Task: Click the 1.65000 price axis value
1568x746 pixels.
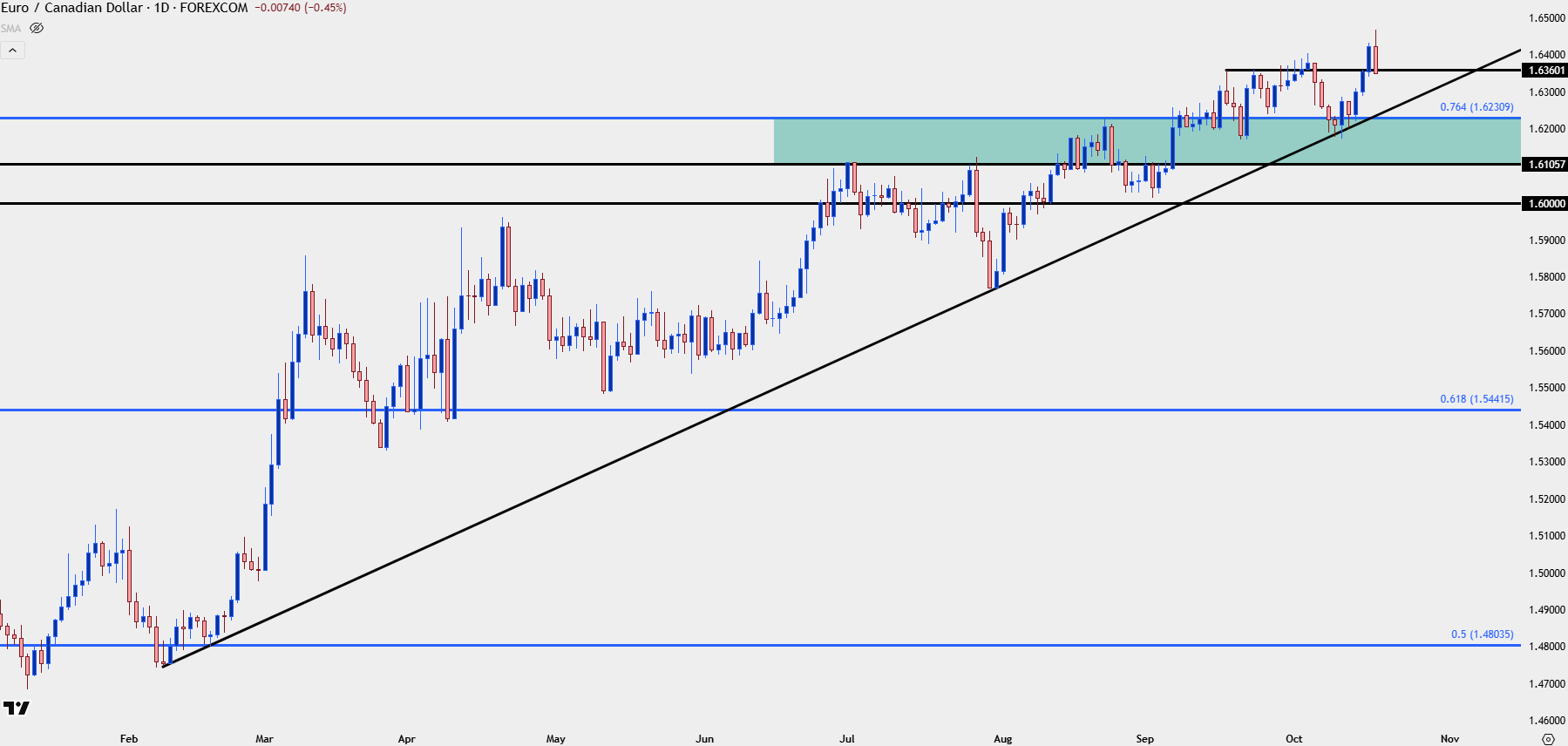Action: 1547,17
